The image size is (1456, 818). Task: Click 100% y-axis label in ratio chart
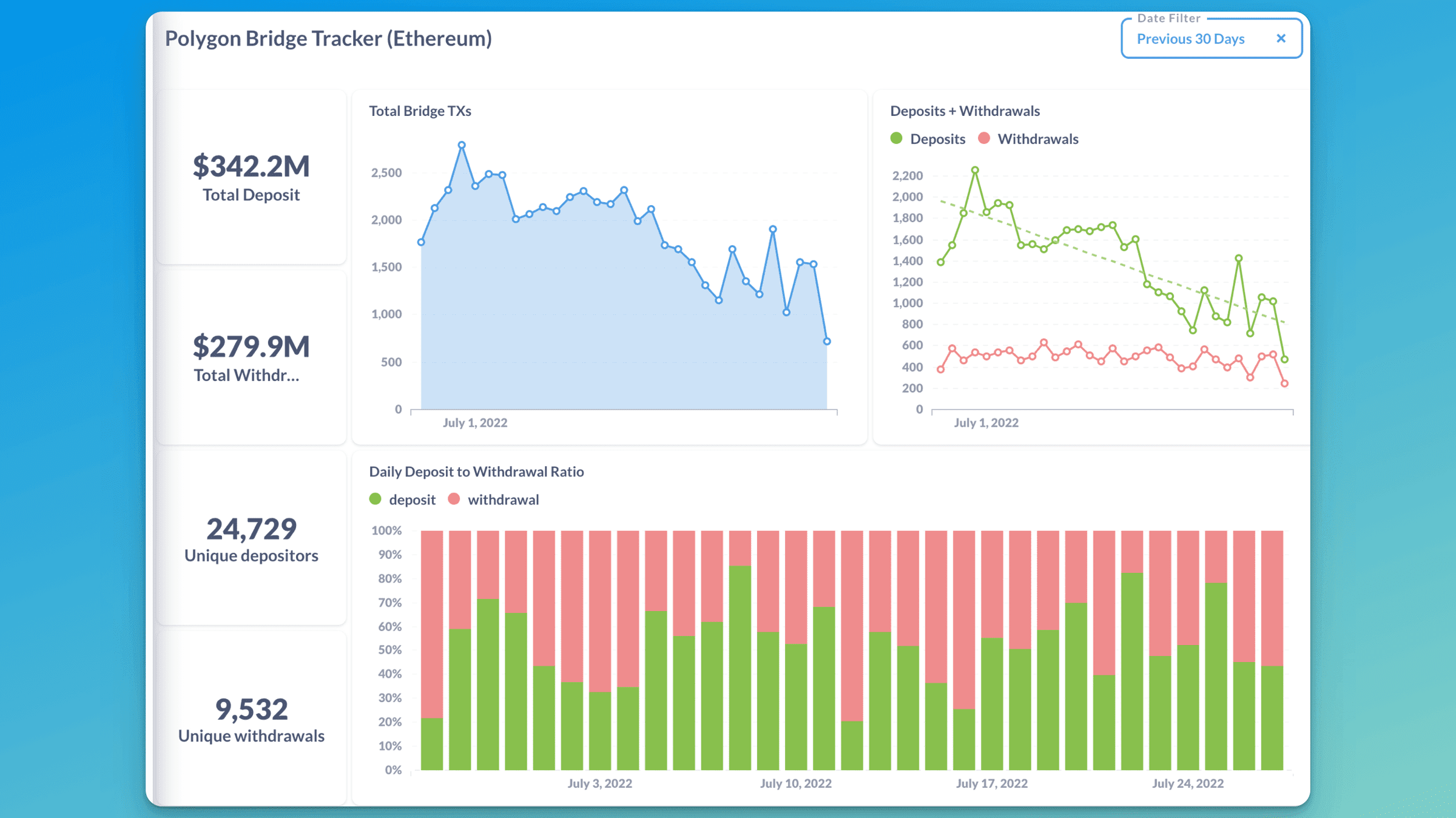(x=386, y=530)
